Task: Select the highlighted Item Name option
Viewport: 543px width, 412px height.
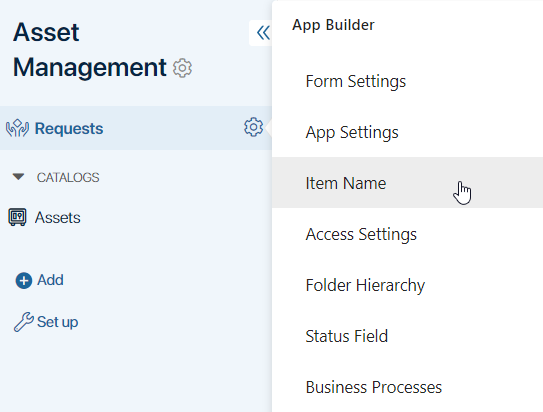Action: click(407, 183)
